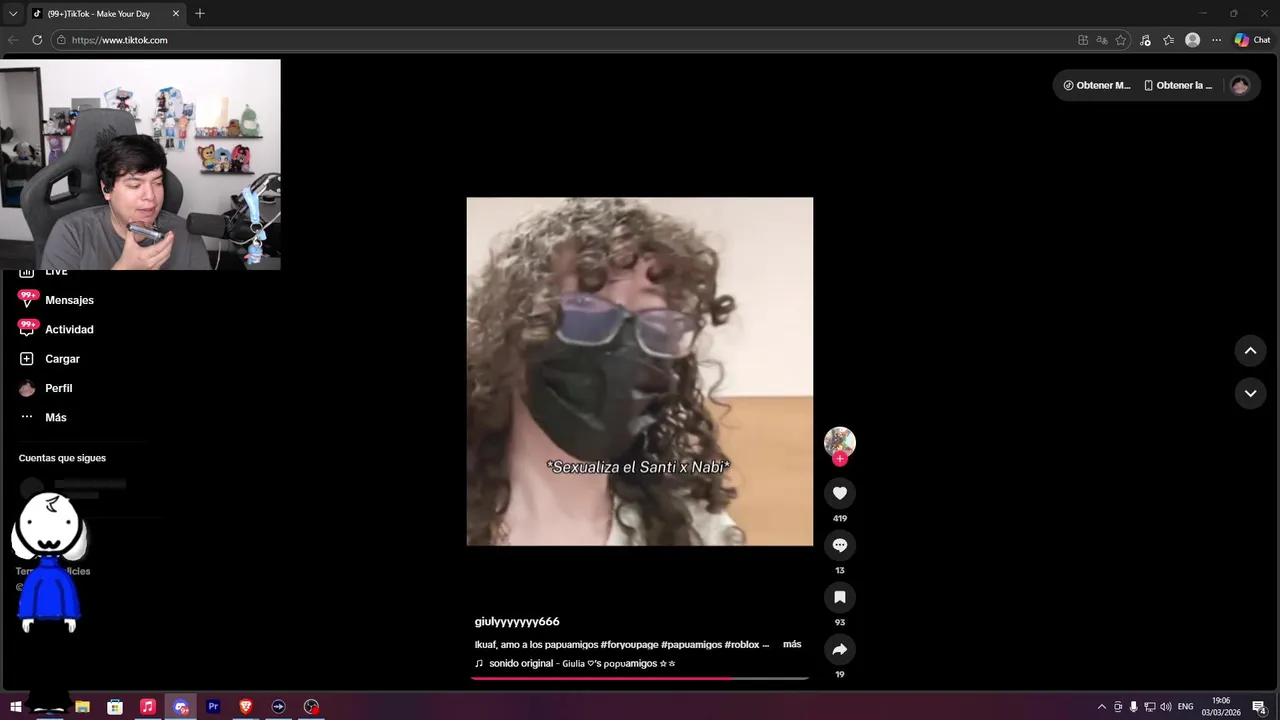Open the tab search dropdown arrow
Viewport: 1280px width, 720px height.
coord(13,14)
